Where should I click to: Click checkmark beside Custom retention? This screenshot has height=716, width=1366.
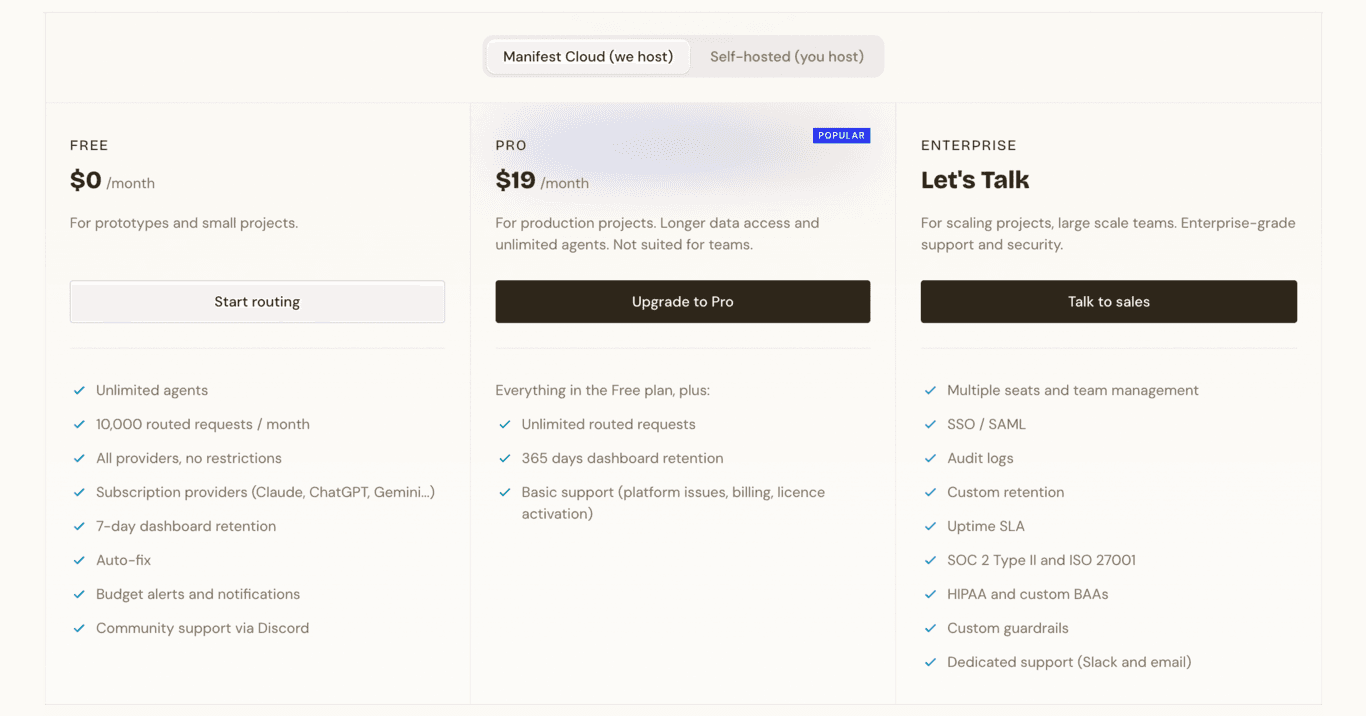click(x=930, y=493)
